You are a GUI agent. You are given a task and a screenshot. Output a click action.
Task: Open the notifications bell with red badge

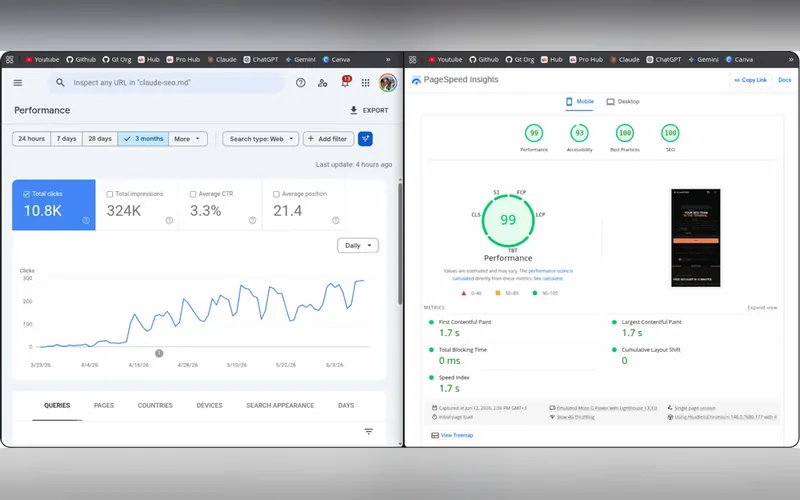[345, 82]
